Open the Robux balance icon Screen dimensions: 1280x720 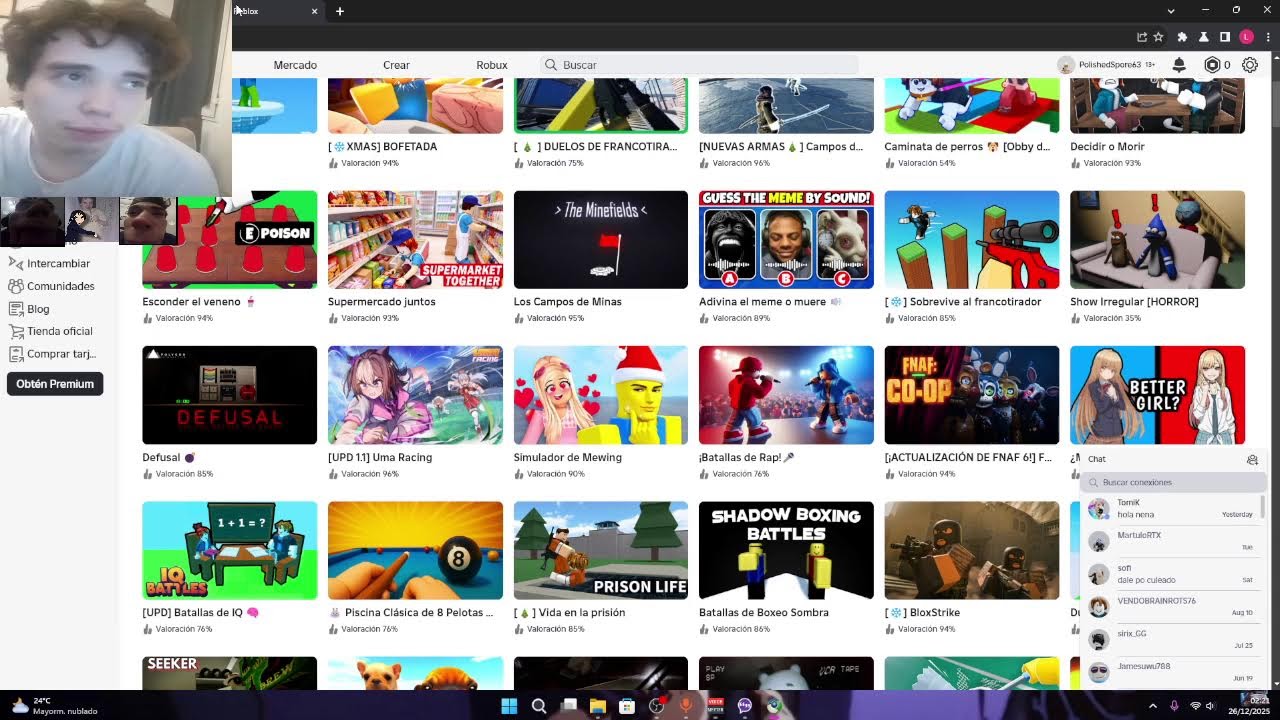coord(1212,65)
